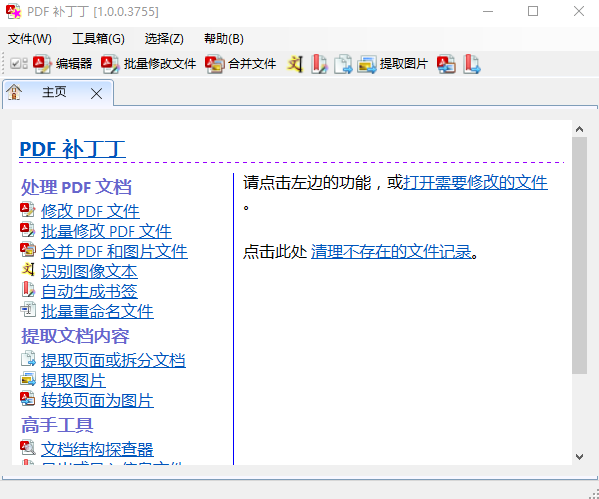The image size is (599, 499).
Task: Click the 清理不存在的文件记录 link
Action: point(391,251)
